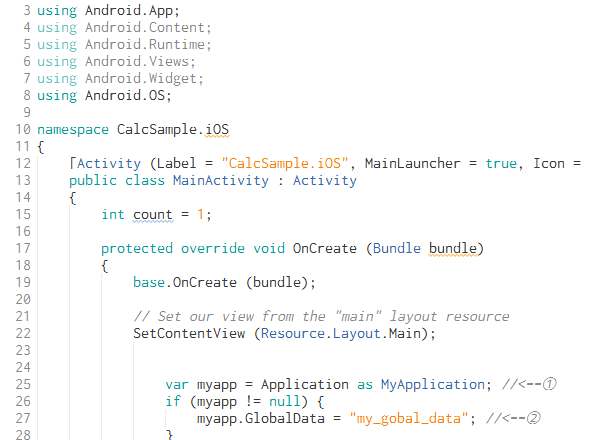This screenshot has width=590, height=440.
Task: Click the "using Android.Runtime;" line
Action: point(124,44)
